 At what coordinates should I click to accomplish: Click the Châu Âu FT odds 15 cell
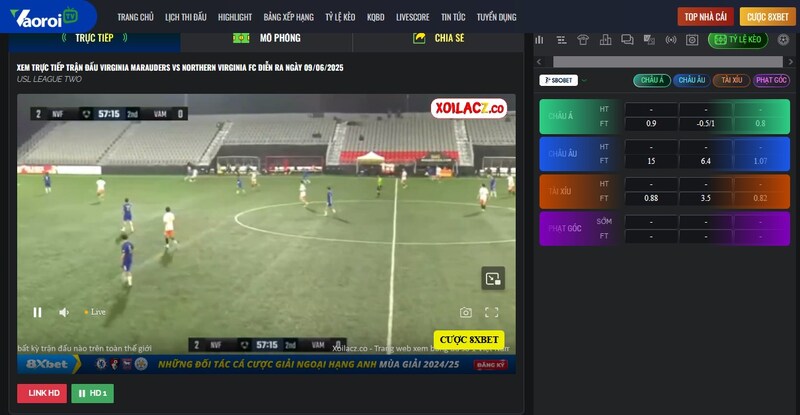point(651,161)
